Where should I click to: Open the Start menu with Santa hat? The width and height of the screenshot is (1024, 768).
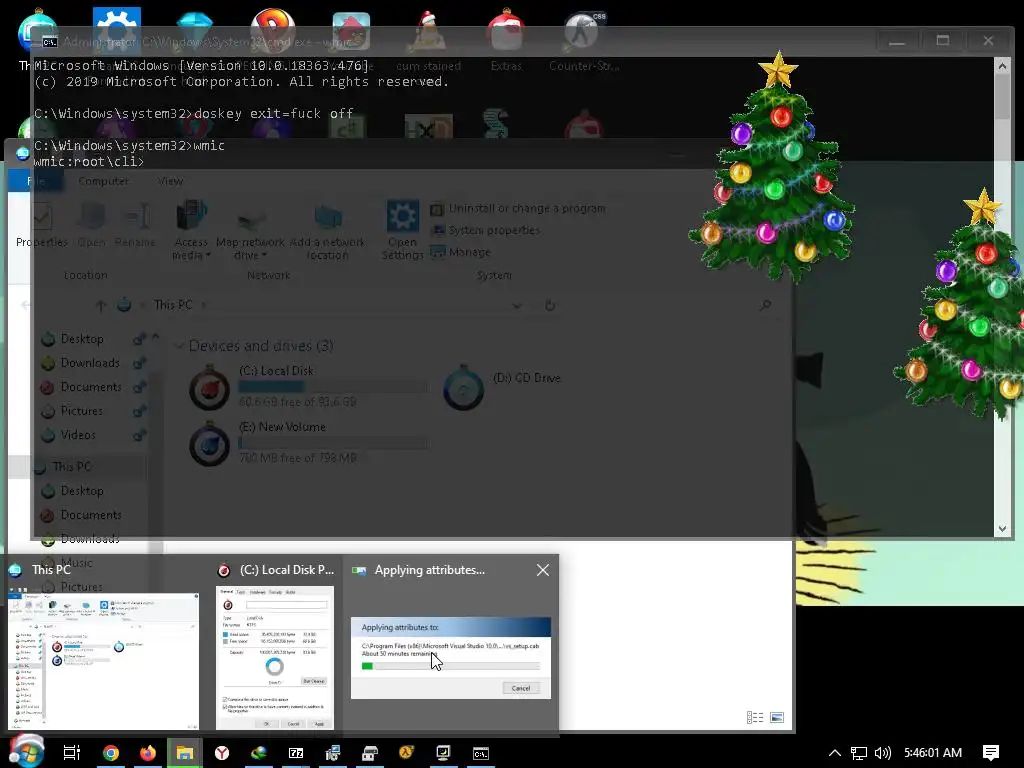26,751
